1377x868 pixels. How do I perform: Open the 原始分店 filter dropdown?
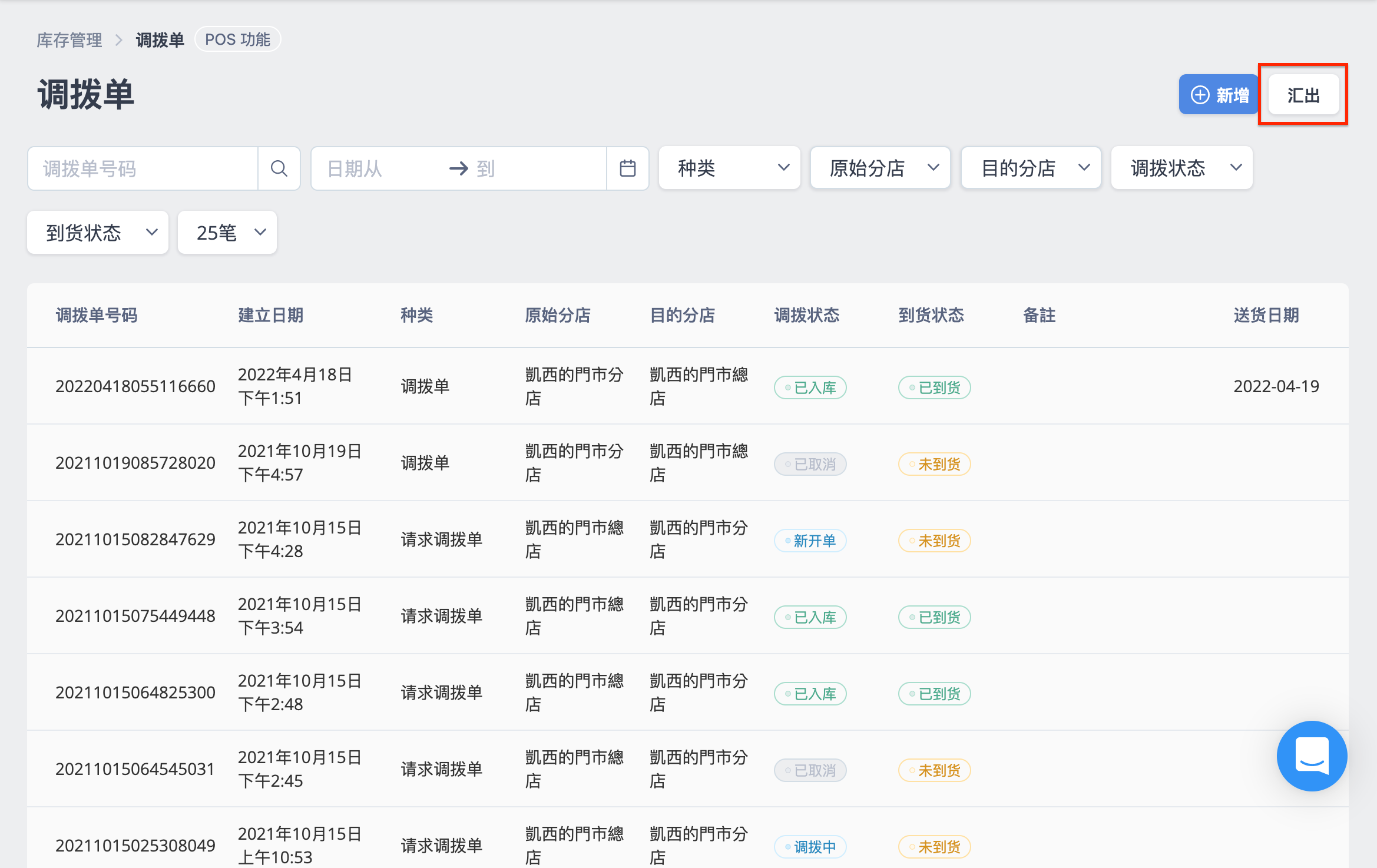[x=881, y=168]
